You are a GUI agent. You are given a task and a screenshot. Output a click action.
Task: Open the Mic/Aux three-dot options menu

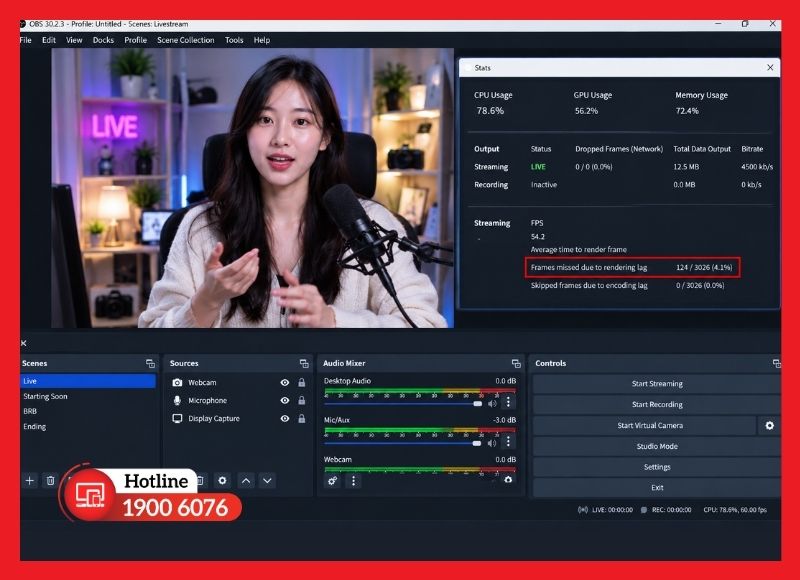coord(508,441)
